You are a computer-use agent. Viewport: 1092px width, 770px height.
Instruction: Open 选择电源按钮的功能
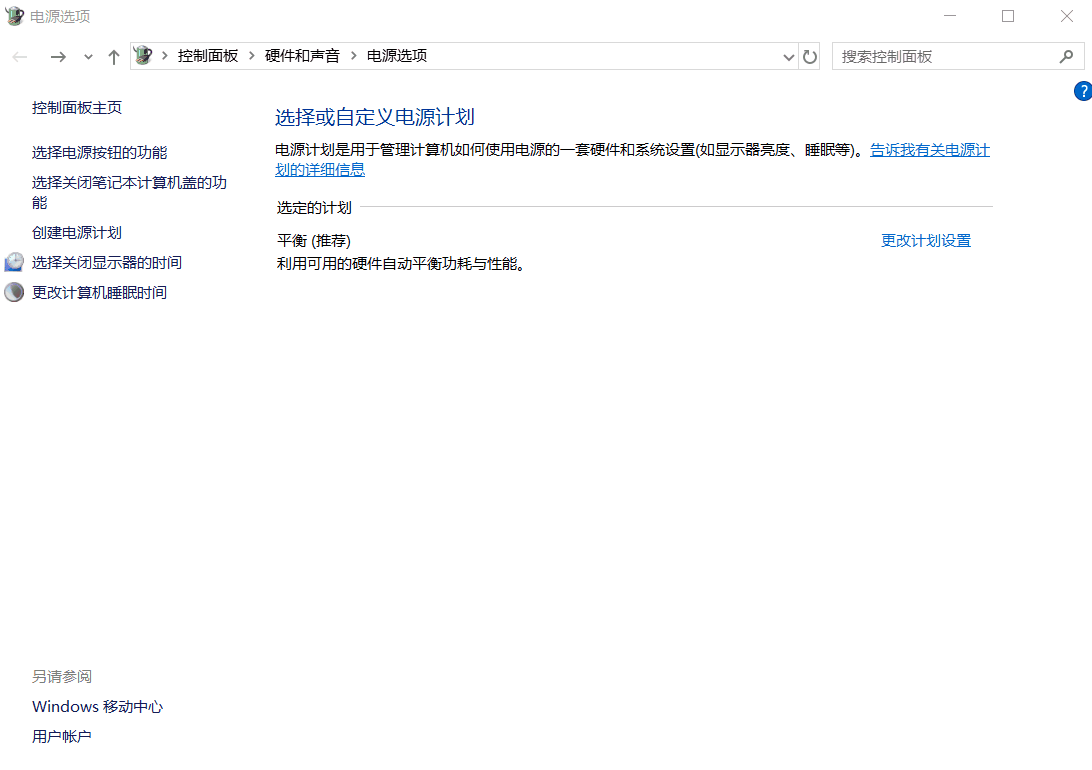100,153
